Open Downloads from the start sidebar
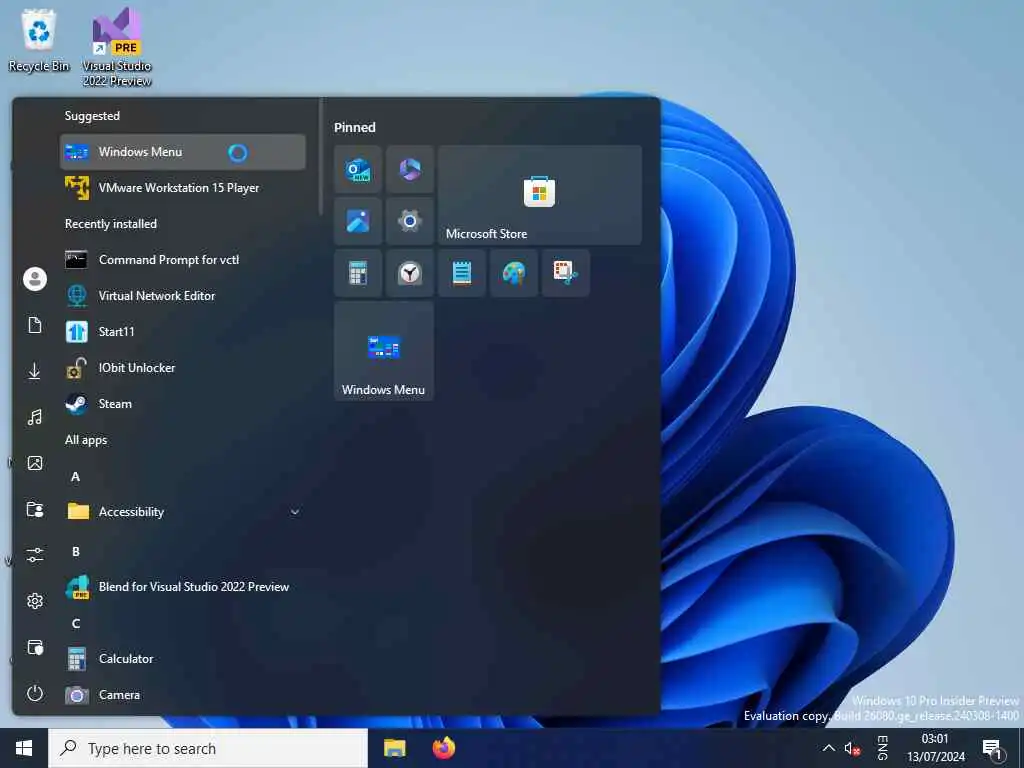This screenshot has height=768, width=1024. (35, 371)
